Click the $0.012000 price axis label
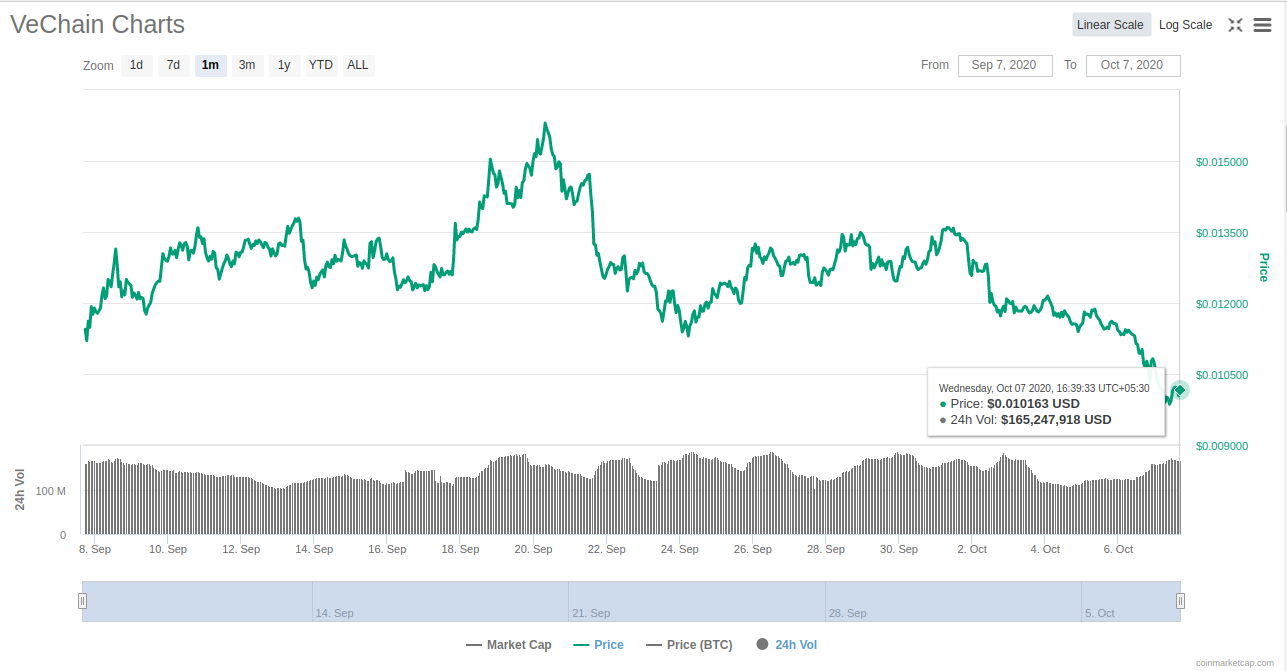The height and width of the screenshot is (671, 1287). tap(1222, 304)
